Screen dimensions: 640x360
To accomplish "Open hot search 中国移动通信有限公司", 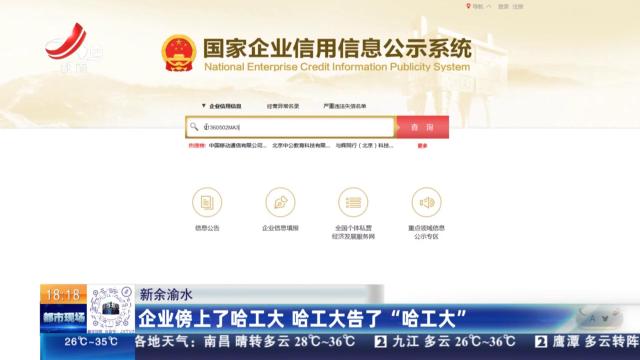I will [238, 145].
